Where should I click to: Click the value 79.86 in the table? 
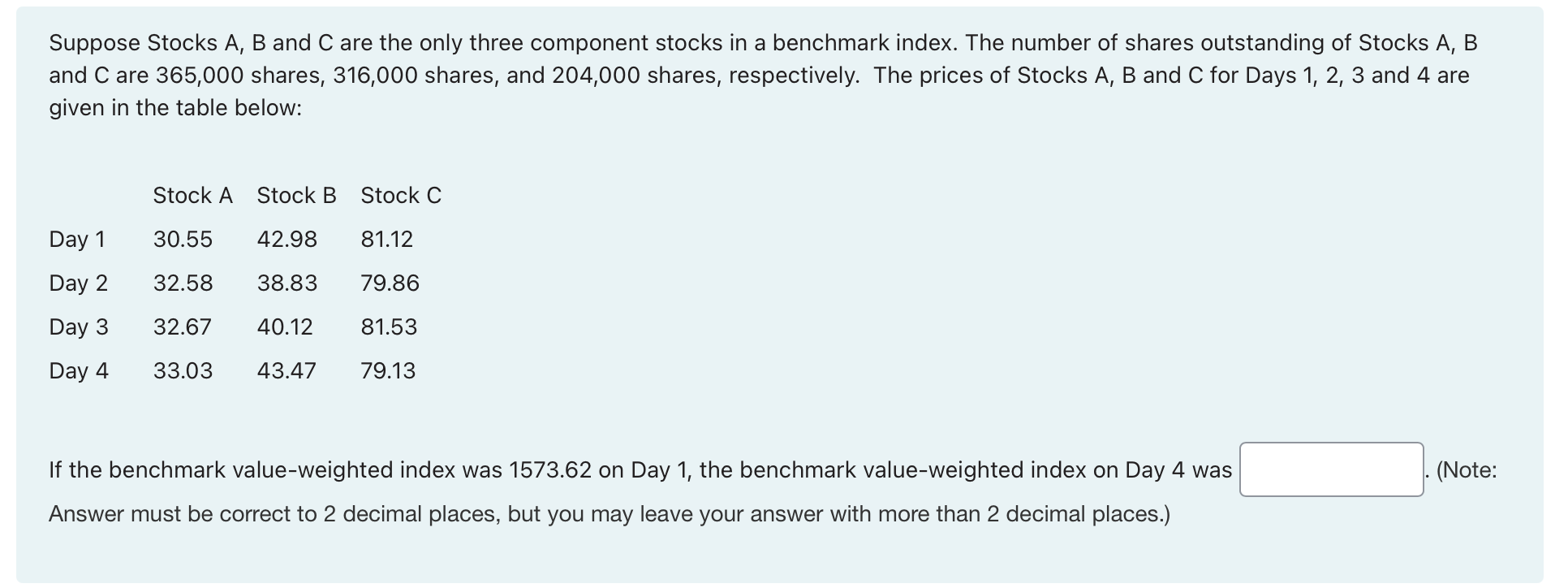(x=390, y=283)
